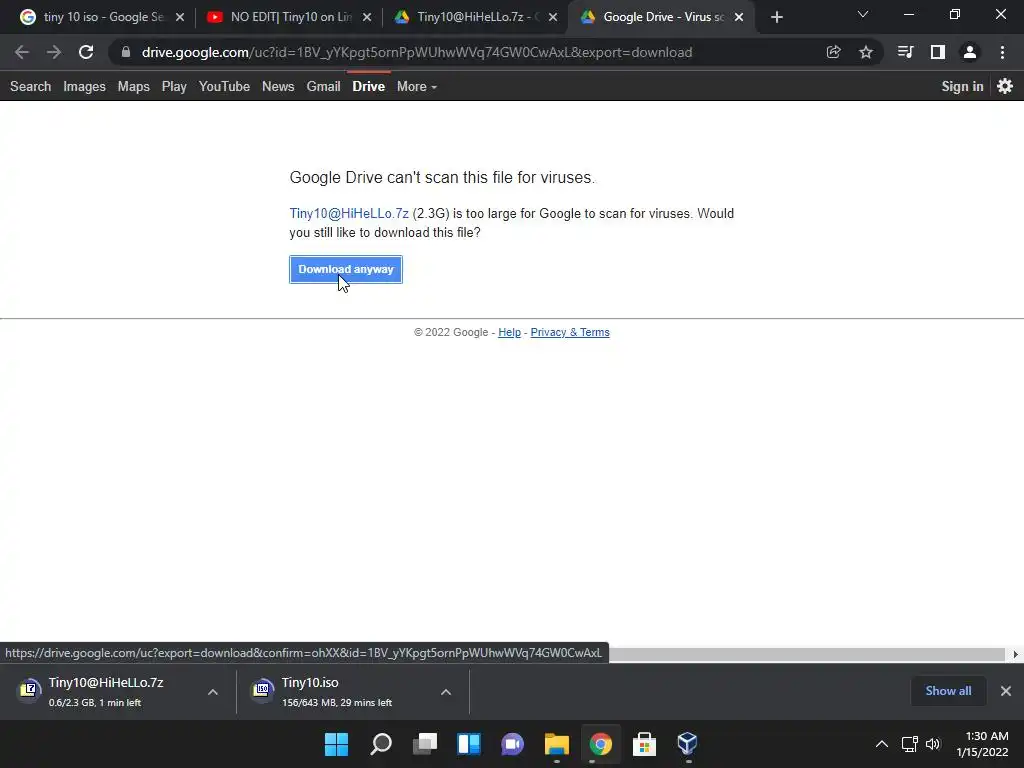
Task: Open the Windows Start menu
Action: 337,744
